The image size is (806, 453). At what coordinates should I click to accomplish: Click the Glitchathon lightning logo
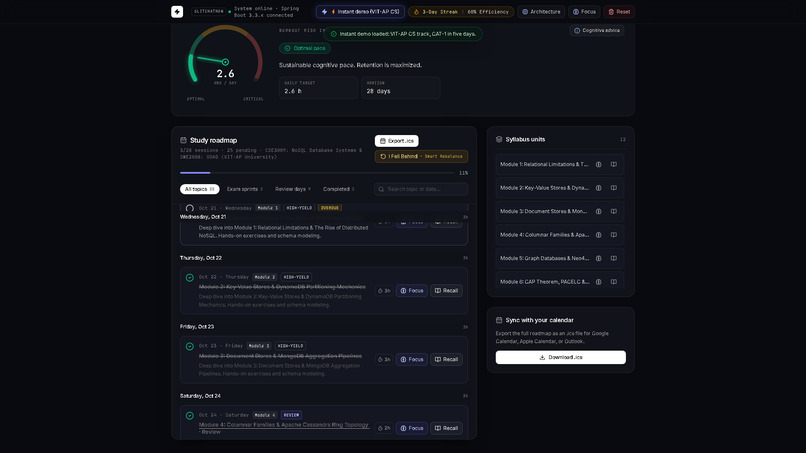(x=177, y=11)
